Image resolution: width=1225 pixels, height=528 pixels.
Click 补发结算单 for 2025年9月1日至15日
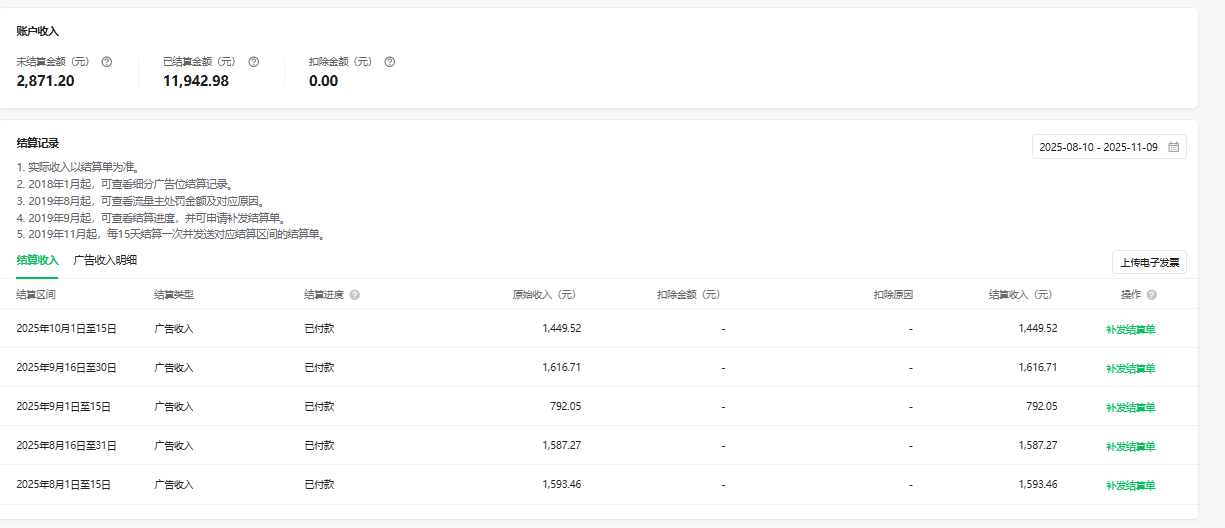coord(1130,407)
